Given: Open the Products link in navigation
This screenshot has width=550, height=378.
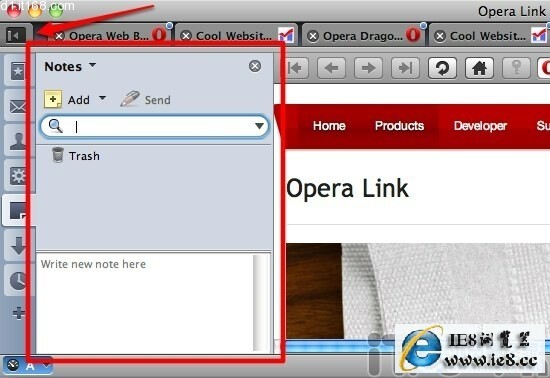Looking at the screenshot, I should click(x=399, y=126).
